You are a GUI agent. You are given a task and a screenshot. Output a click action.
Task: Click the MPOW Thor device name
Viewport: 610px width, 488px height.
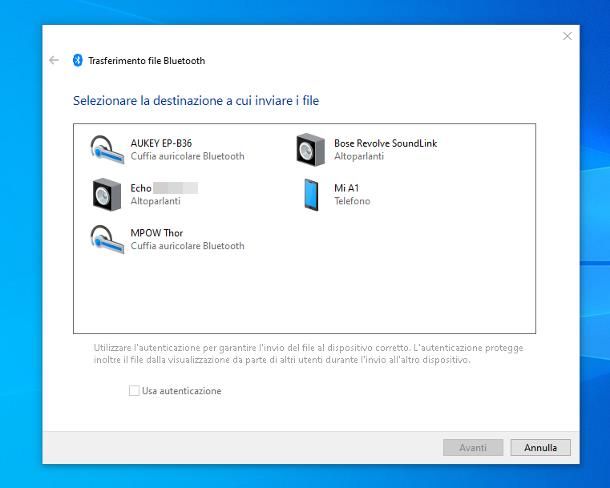coord(156,233)
